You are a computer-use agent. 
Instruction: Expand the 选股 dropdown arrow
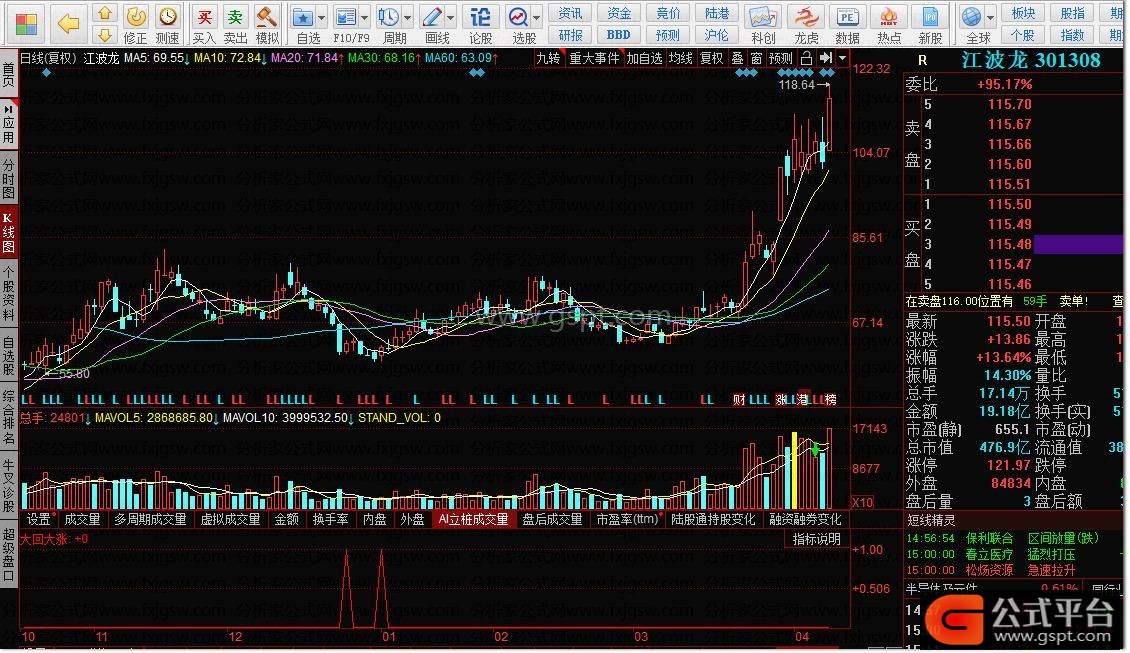click(537, 17)
